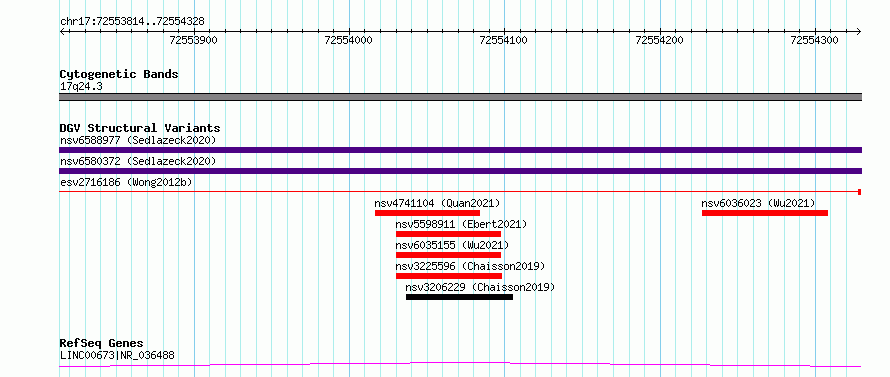
Task: Click the Cytogenetic Bands track title
Action: point(119,74)
